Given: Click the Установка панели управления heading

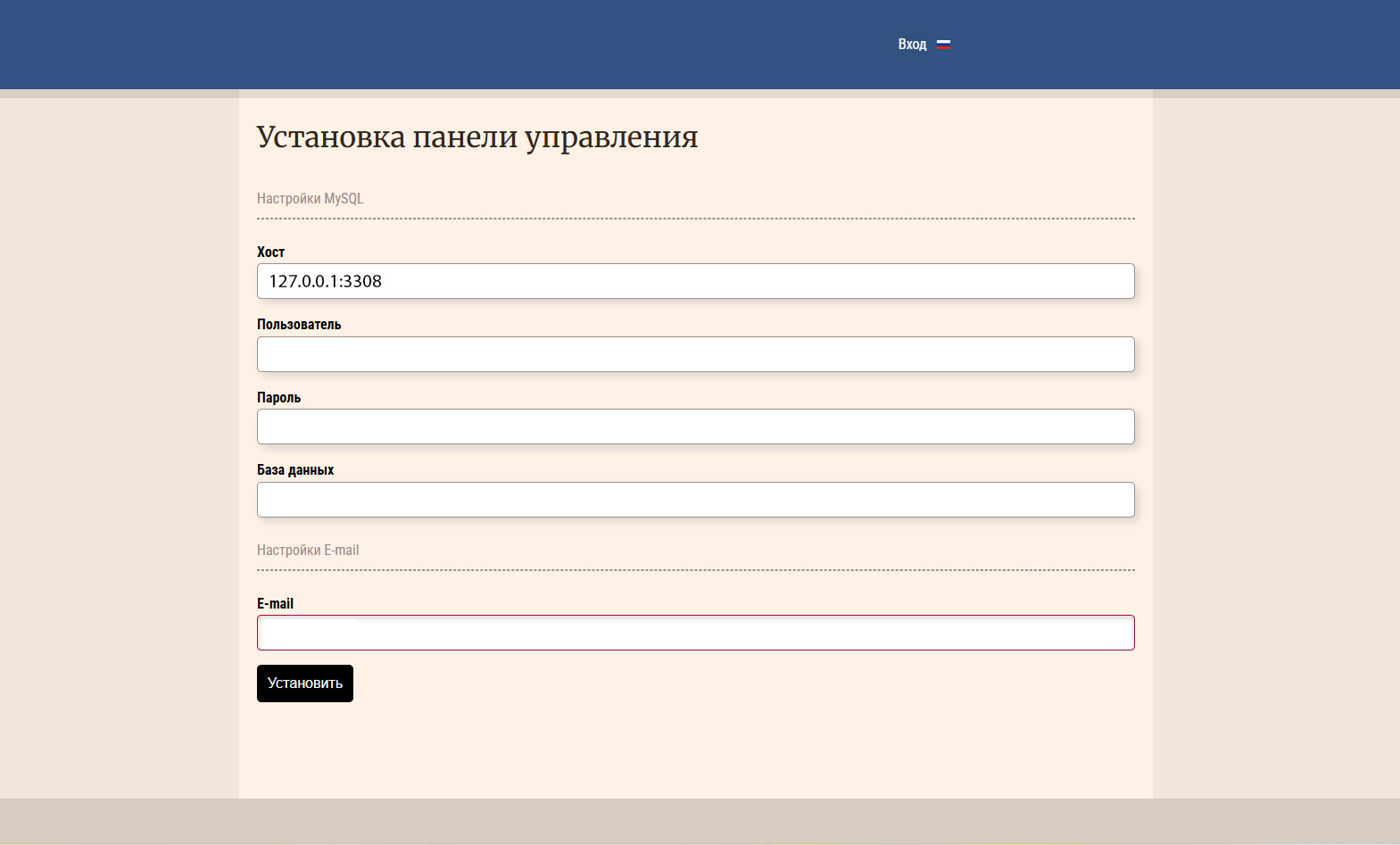Looking at the screenshot, I should 477,137.
